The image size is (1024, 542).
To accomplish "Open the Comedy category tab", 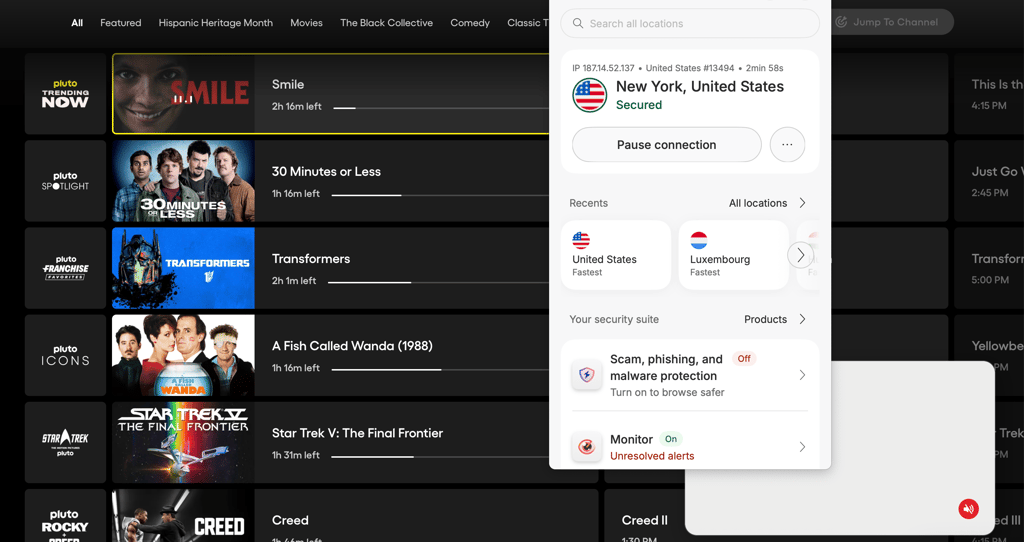I will pyautogui.click(x=470, y=23).
